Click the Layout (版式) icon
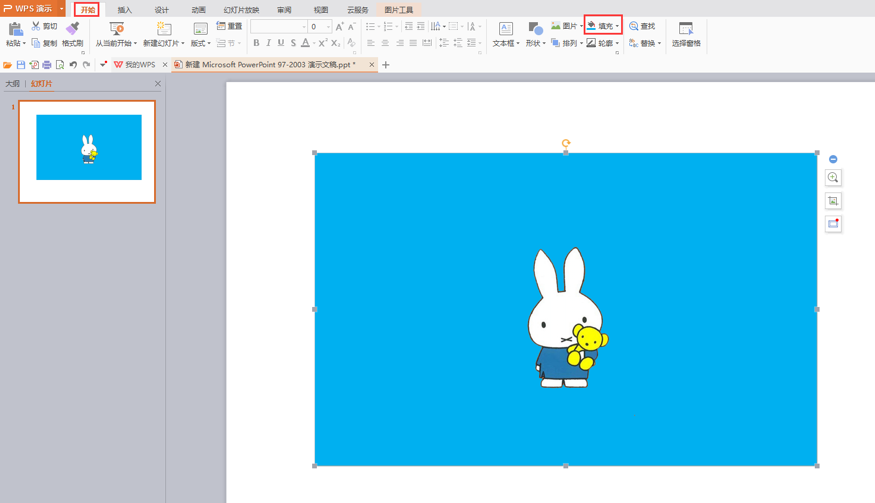The height and width of the screenshot is (503, 875). click(x=200, y=29)
